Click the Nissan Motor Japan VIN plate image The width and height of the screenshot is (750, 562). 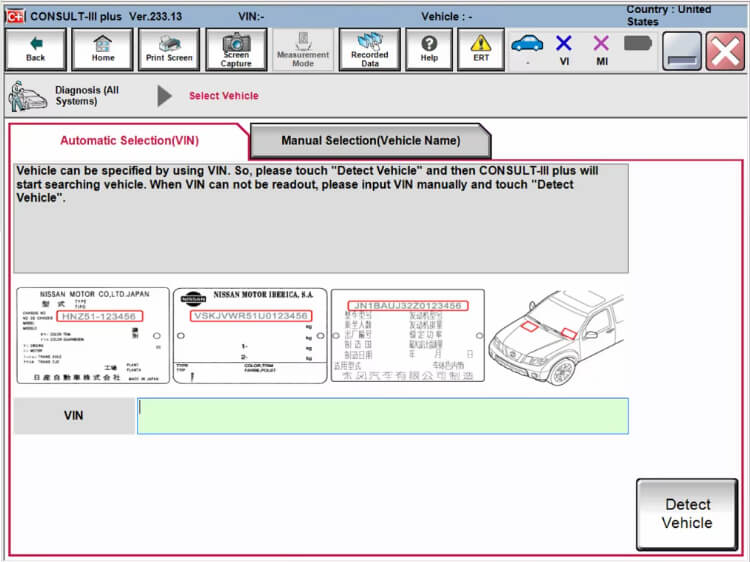pyautogui.click(x=93, y=335)
